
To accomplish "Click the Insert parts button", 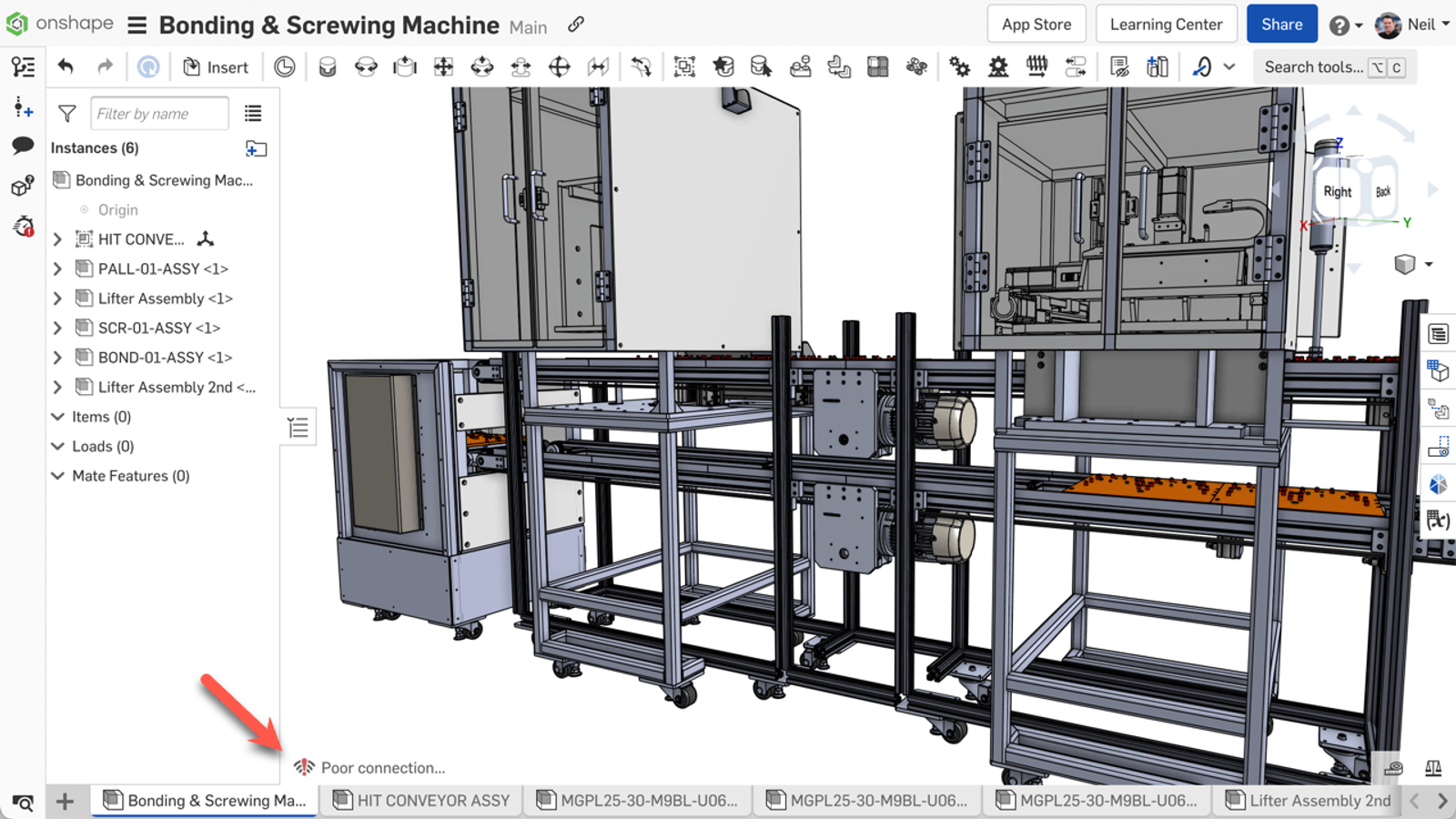I will tap(216, 66).
